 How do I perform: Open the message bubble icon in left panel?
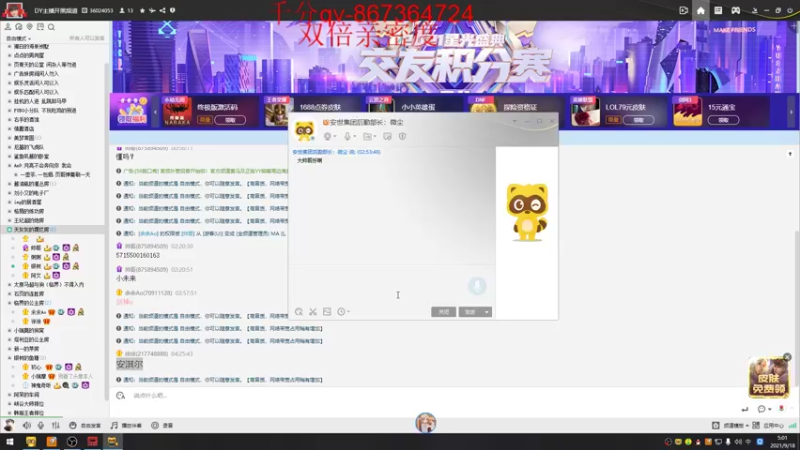click(x=19, y=27)
